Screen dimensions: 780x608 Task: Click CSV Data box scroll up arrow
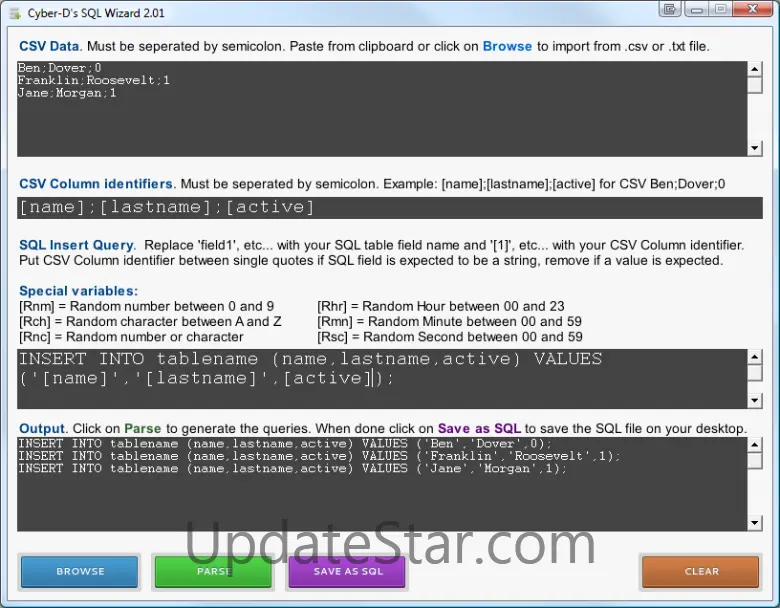point(755,69)
